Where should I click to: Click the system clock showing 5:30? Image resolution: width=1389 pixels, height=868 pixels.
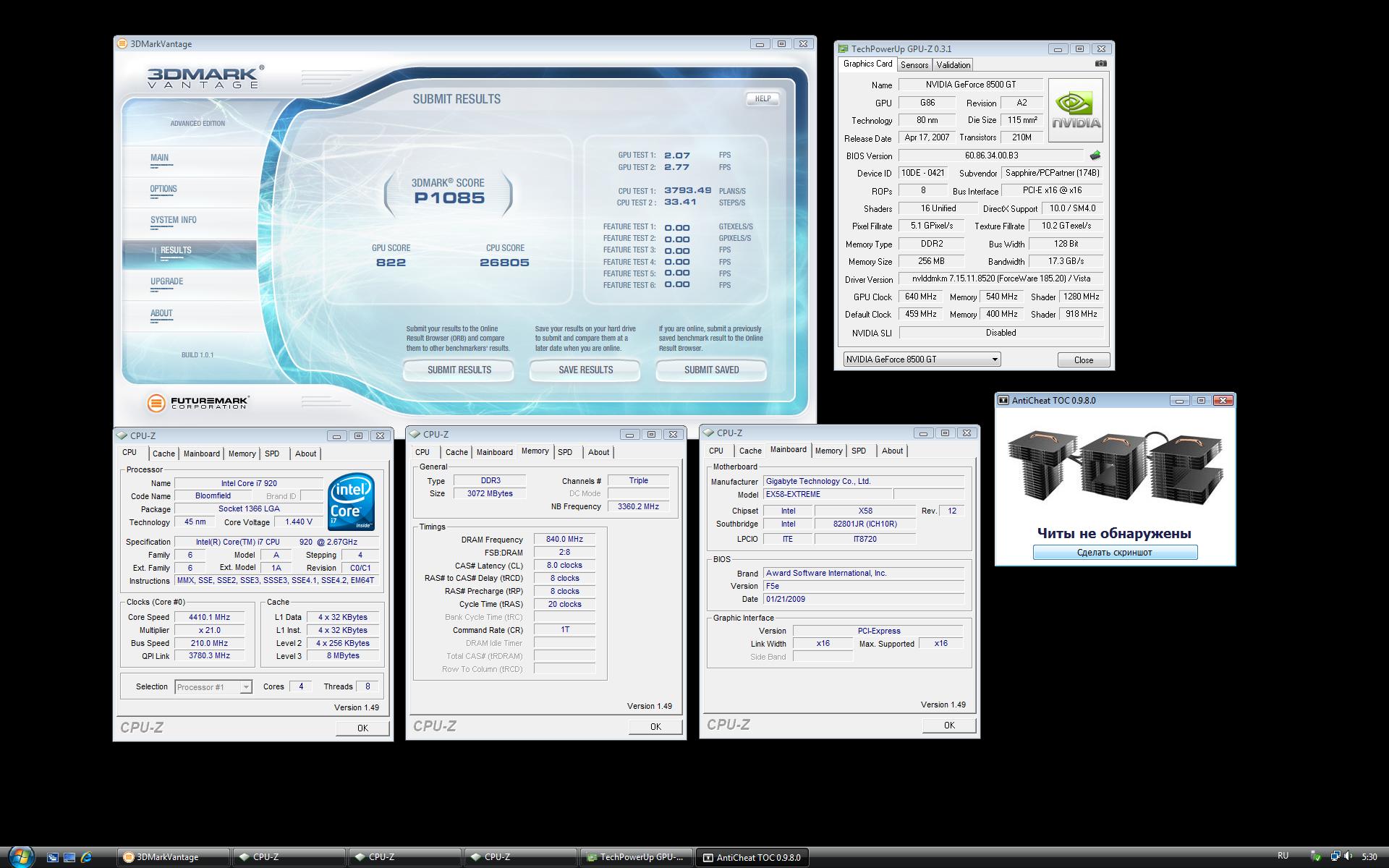click(x=1369, y=856)
